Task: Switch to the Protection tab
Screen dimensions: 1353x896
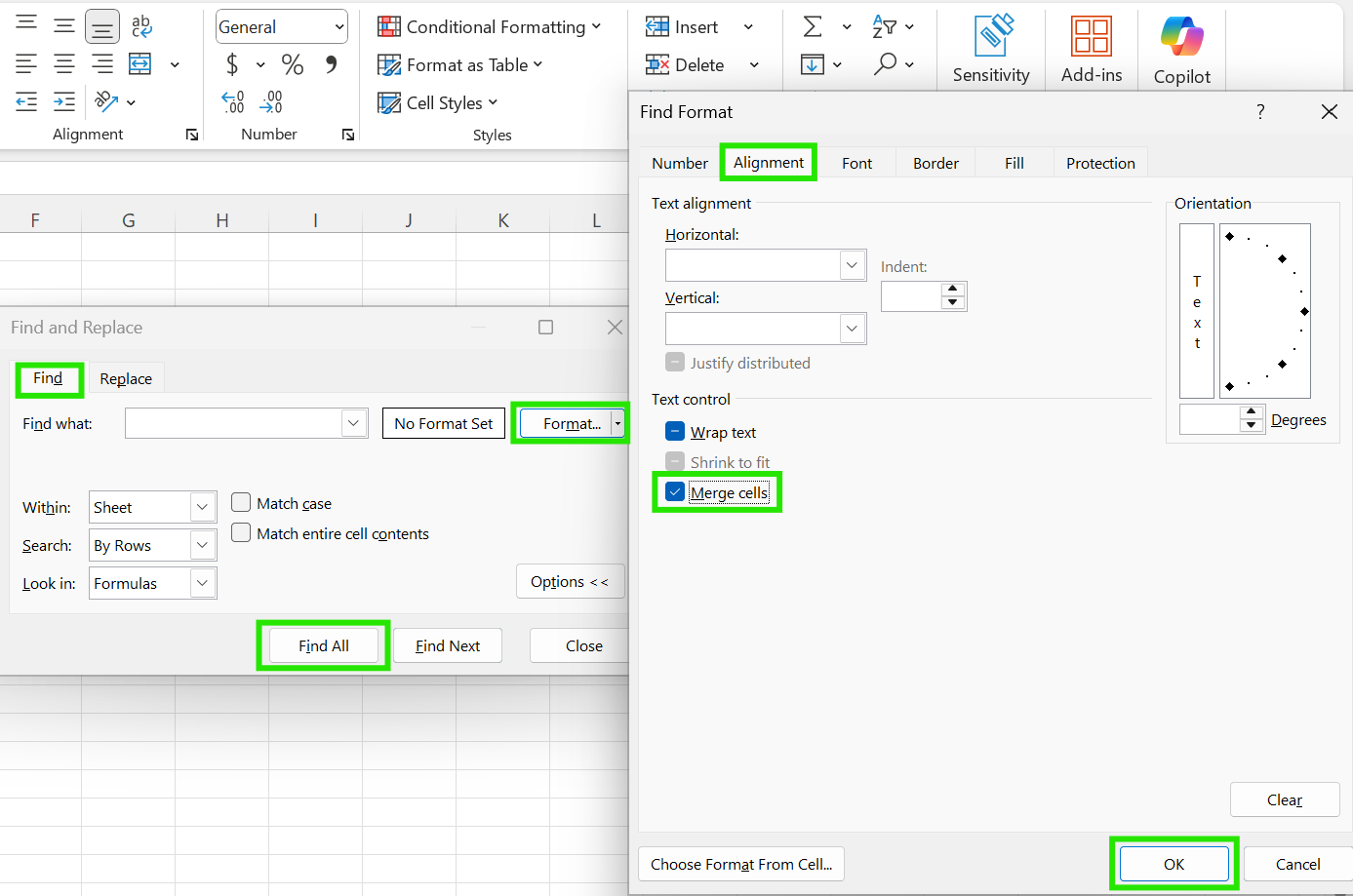Action: [x=1101, y=163]
